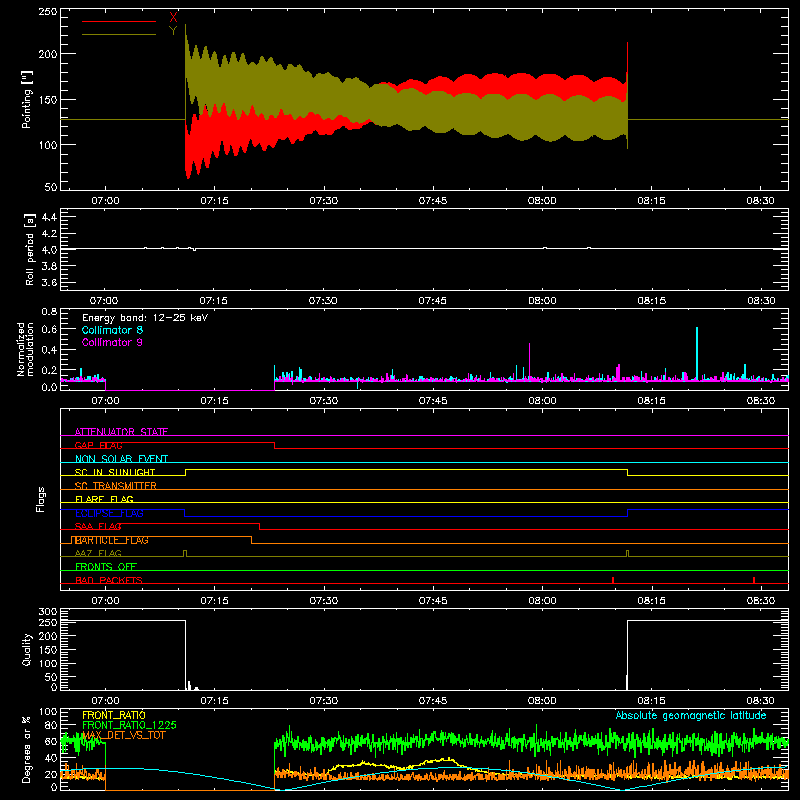
Task: Click the Absolute geomagnetic latitude label
Action: pyautogui.click(x=691, y=715)
